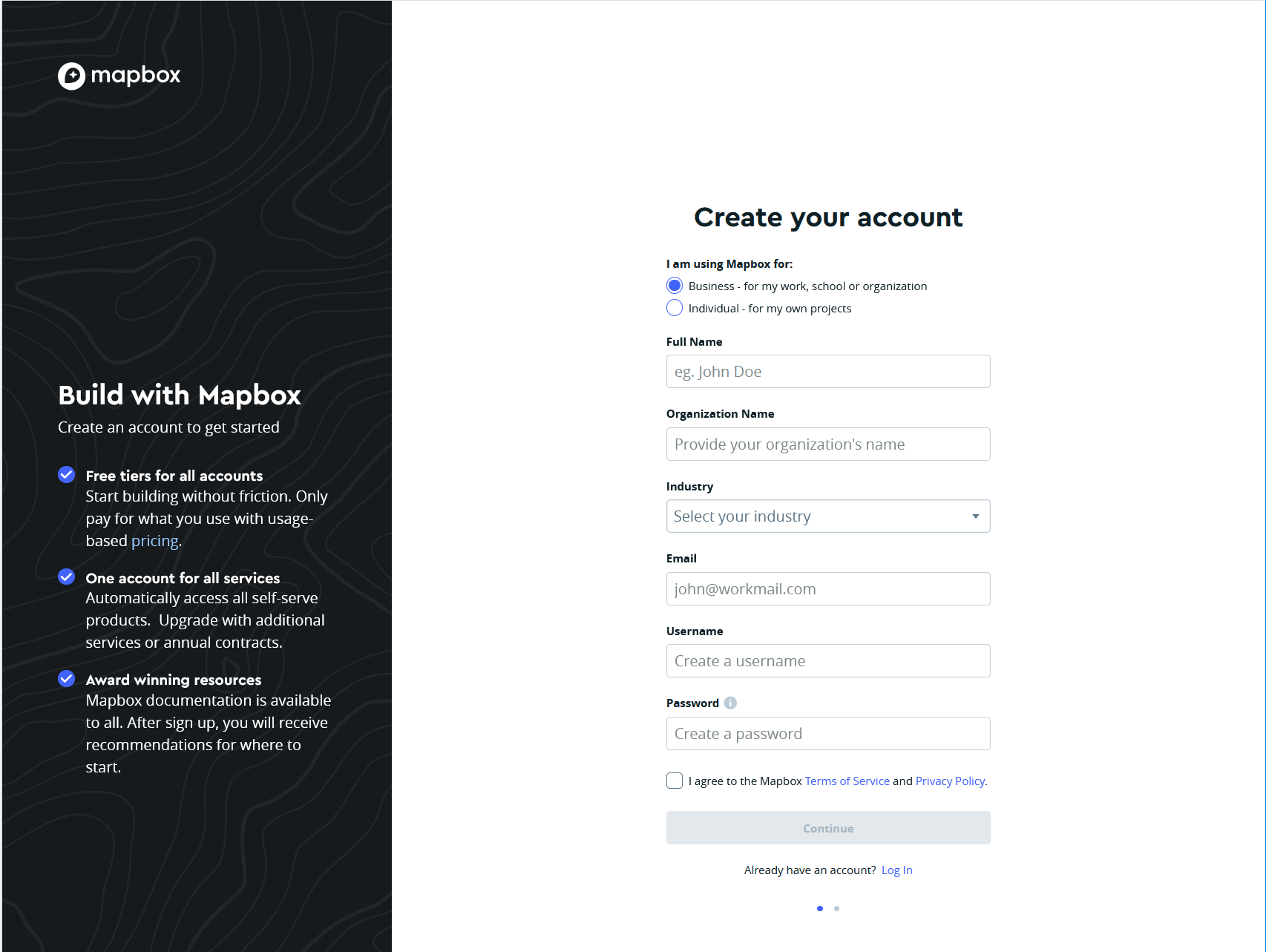Select Individual account type radio button
Image resolution: width=1266 pixels, height=952 pixels.
point(675,308)
